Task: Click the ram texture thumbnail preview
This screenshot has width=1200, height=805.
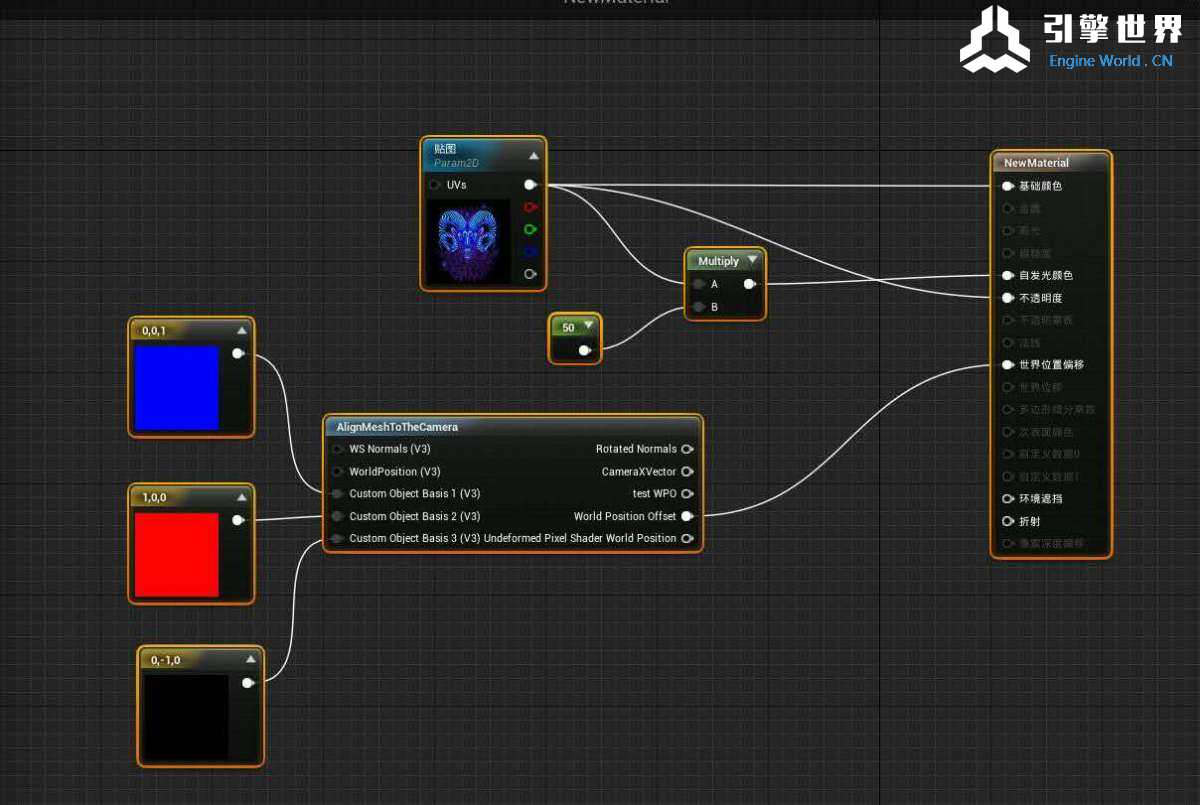Action: click(468, 241)
